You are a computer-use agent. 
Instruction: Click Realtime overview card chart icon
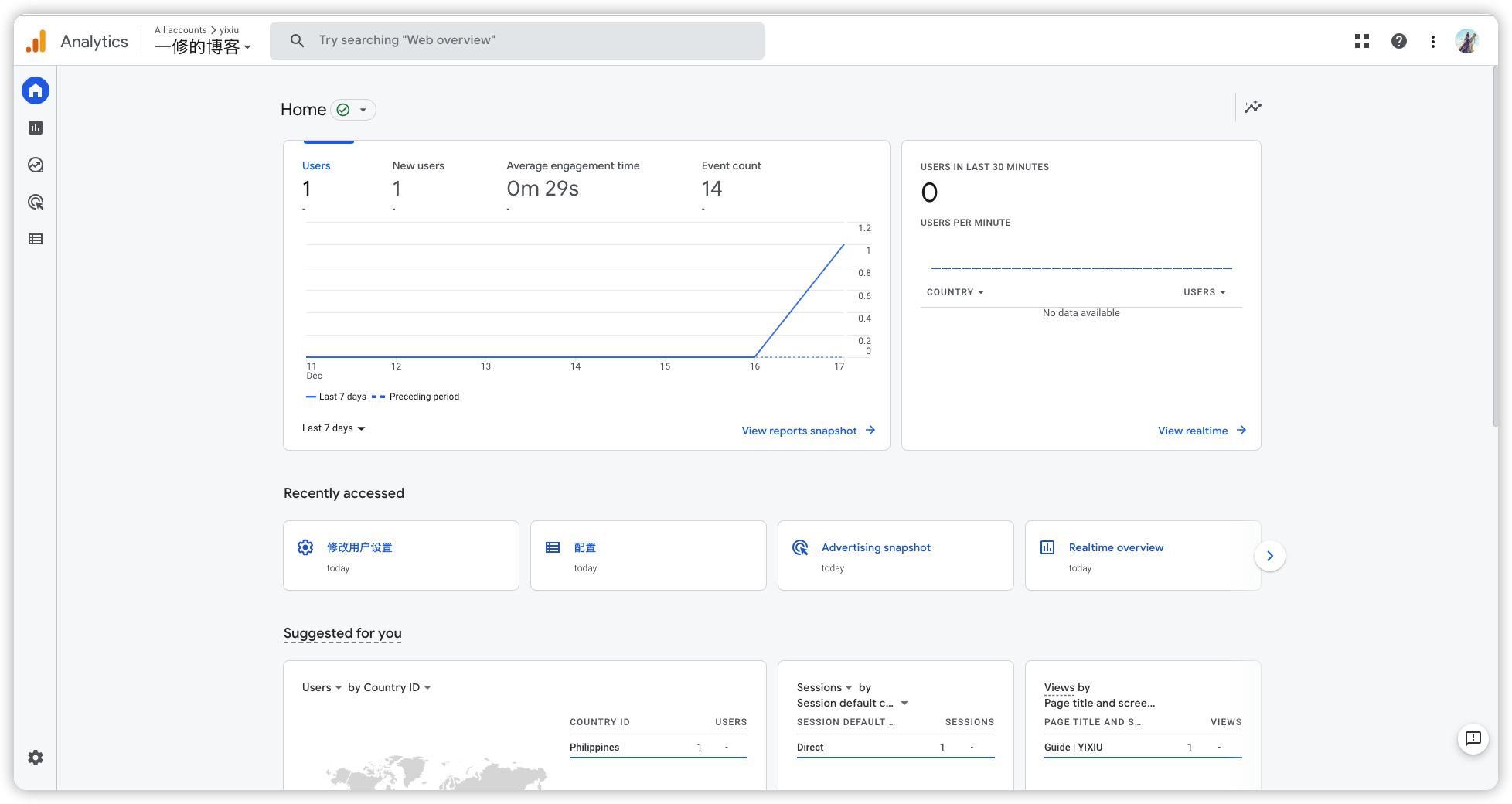tap(1047, 547)
